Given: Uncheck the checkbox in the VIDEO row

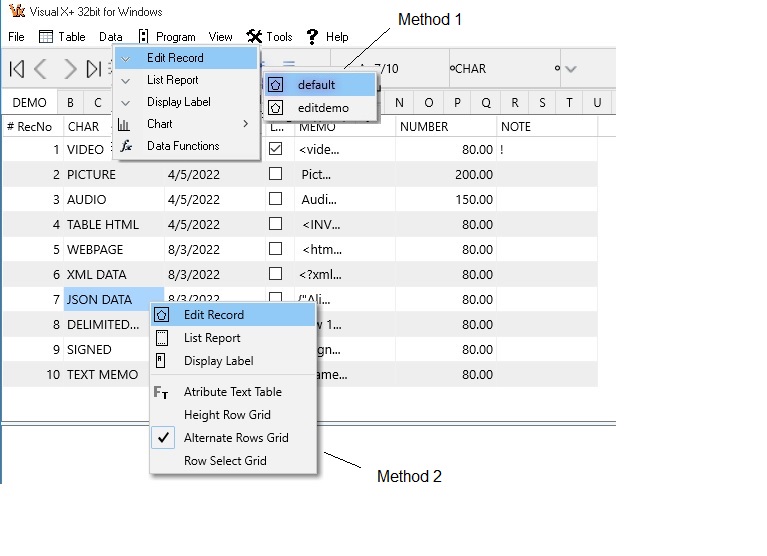Looking at the screenshot, I should coord(275,149).
